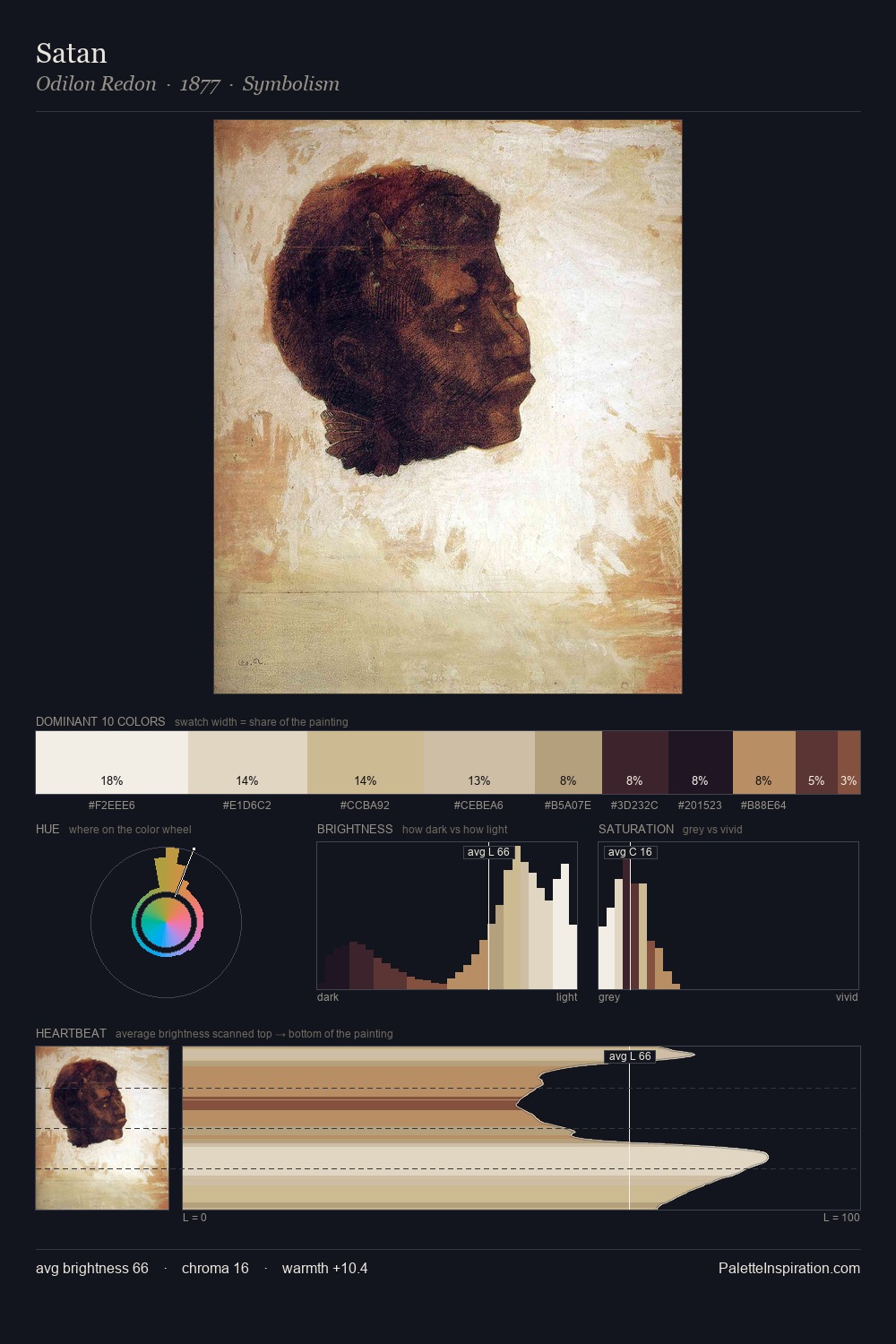896x1344 pixels.
Task: Click the '#3D232C' hex code text
Action: [x=634, y=806]
